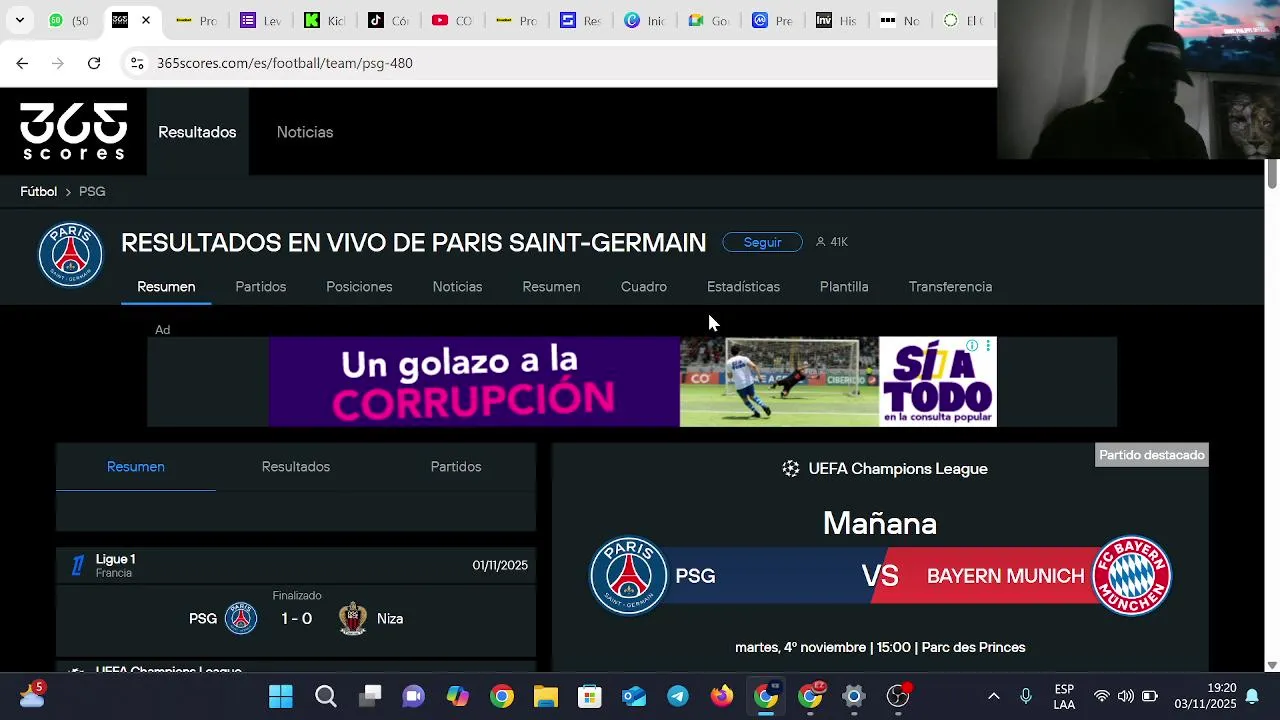The width and height of the screenshot is (1280, 720).
Task: Open 'Resultados' in the top site header
Action: 197,132
